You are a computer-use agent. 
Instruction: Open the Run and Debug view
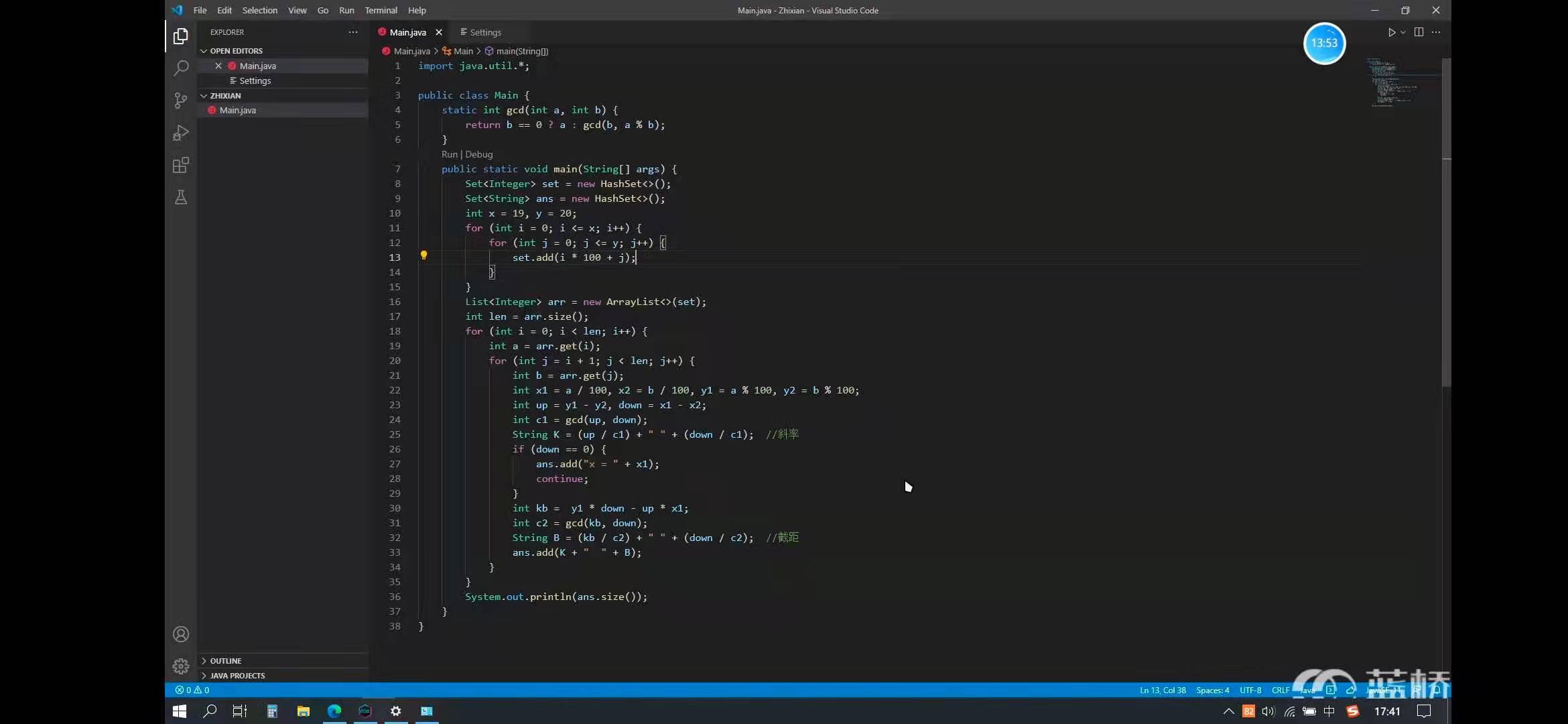click(180, 133)
